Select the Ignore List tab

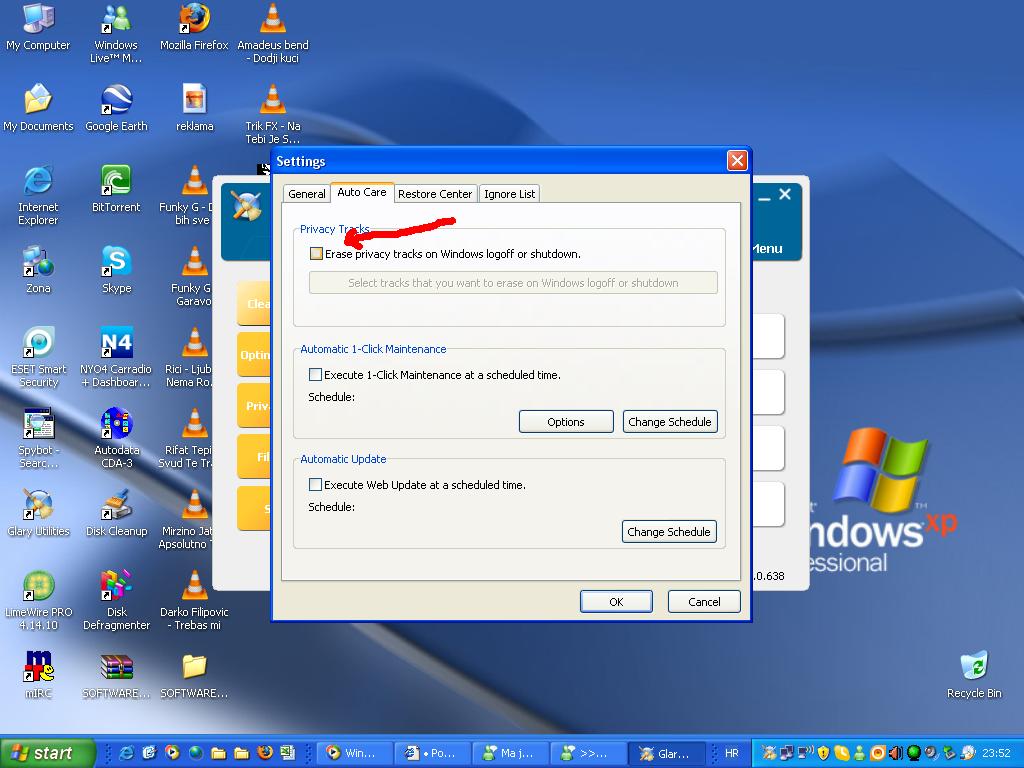point(510,194)
